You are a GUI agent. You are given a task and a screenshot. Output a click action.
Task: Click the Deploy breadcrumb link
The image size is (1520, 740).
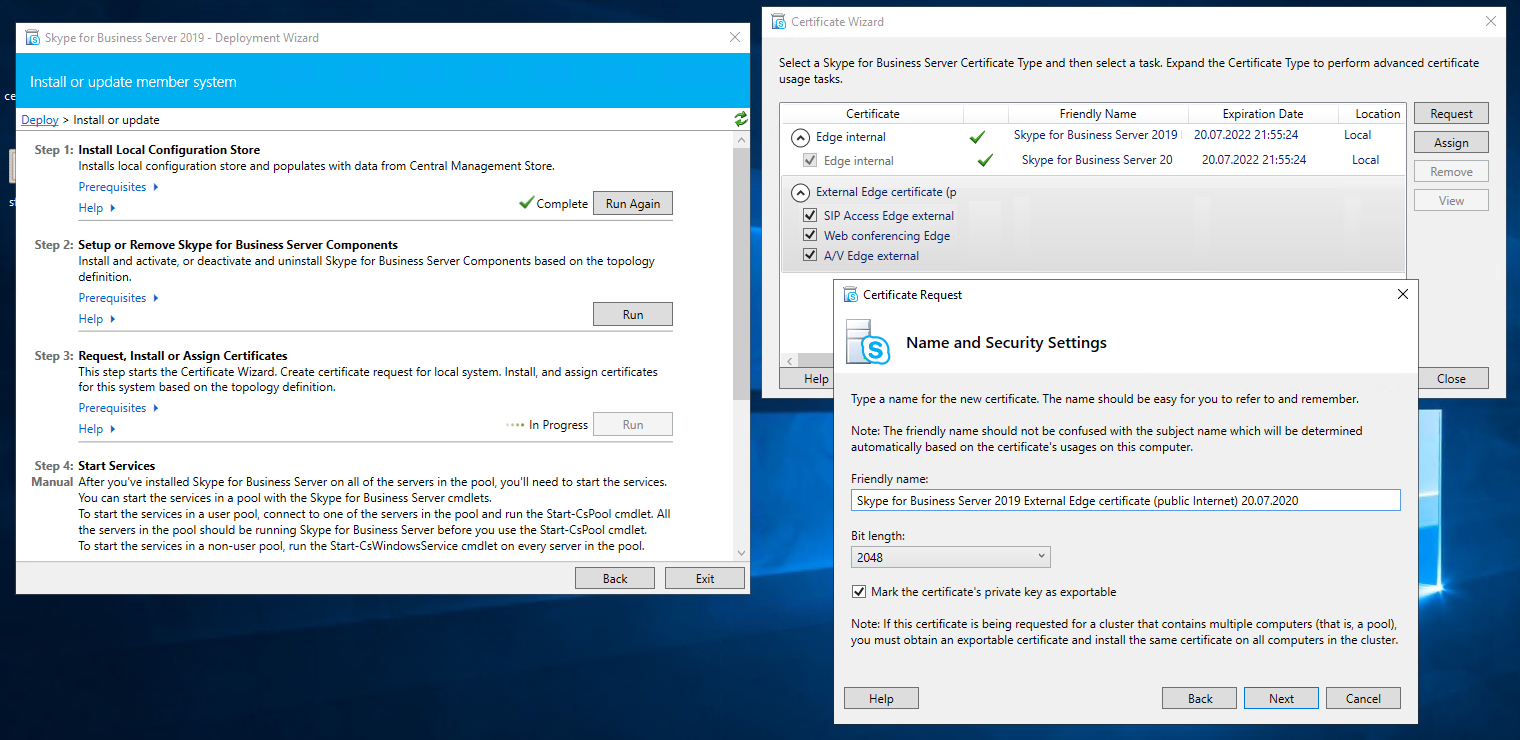click(40, 120)
